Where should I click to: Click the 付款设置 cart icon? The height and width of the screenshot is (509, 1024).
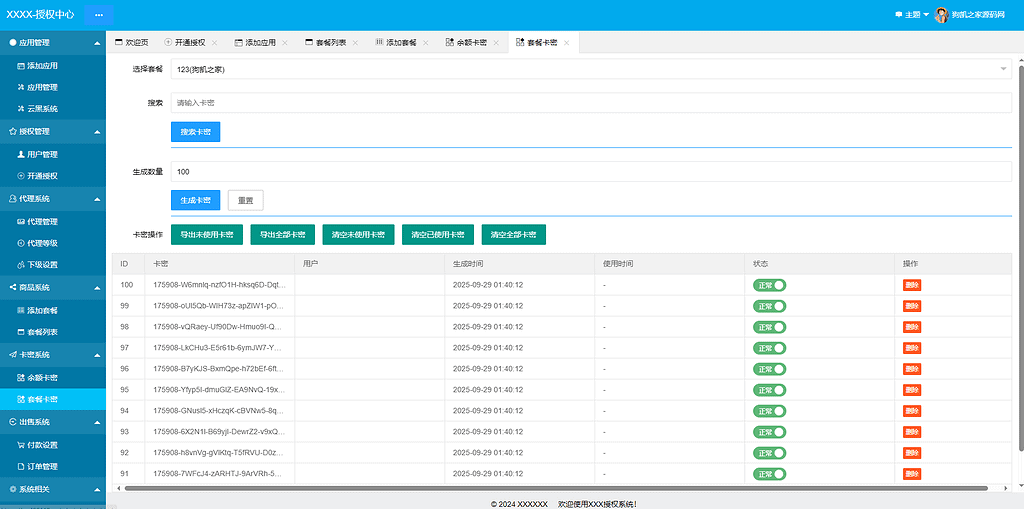(x=21, y=445)
